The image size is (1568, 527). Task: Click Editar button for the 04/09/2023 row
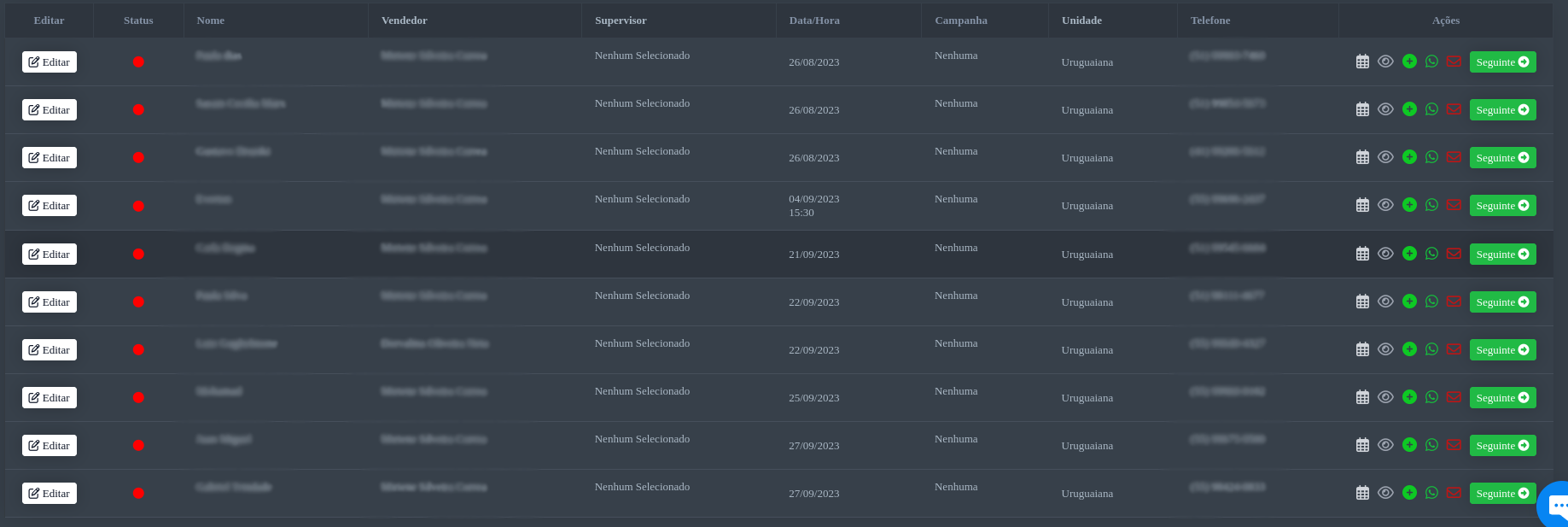click(x=50, y=206)
